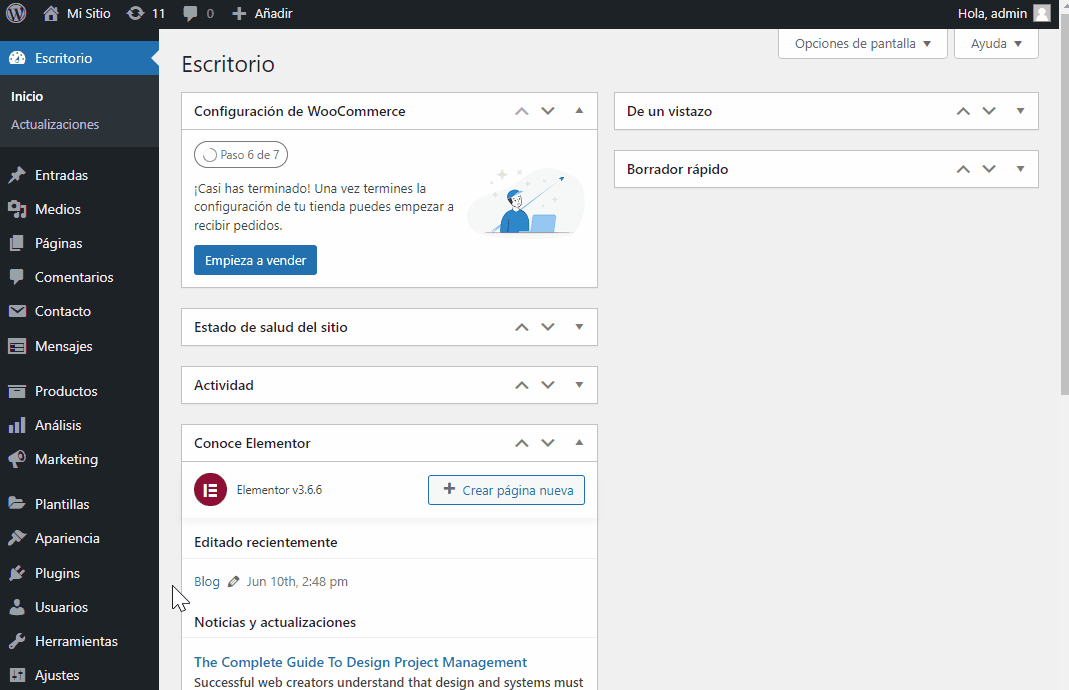Screen dimensions: 1069x690
Task: Click the Empieza a vender button
Action: coord(256,260)
